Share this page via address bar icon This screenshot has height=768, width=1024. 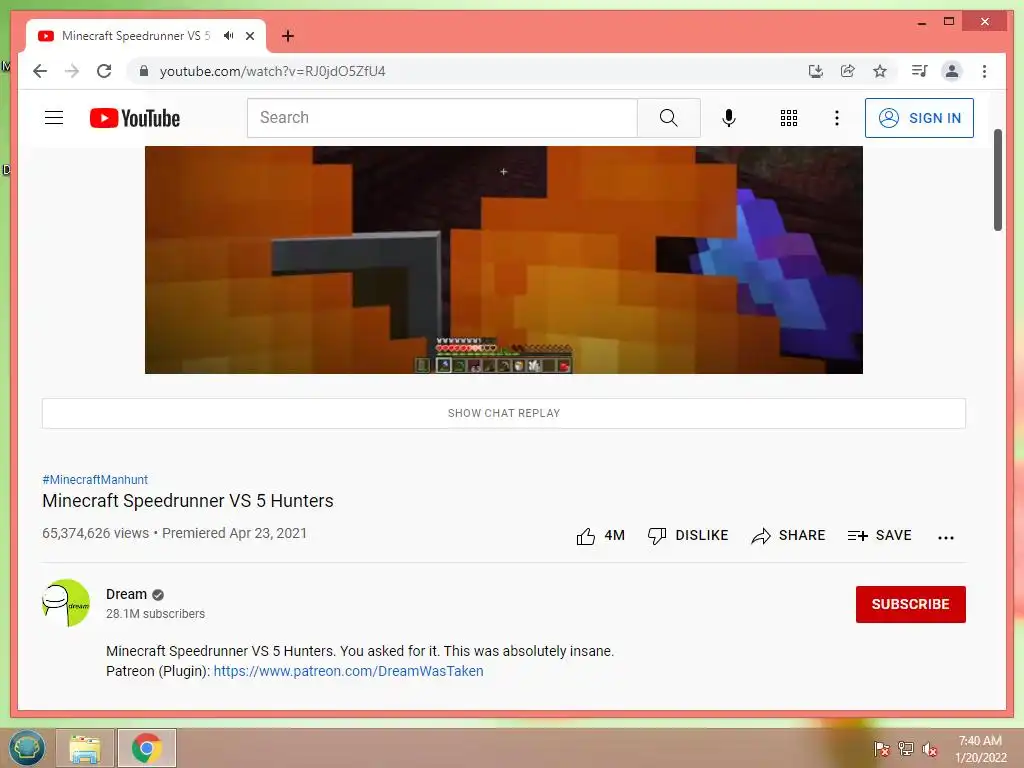pos(848,71)
